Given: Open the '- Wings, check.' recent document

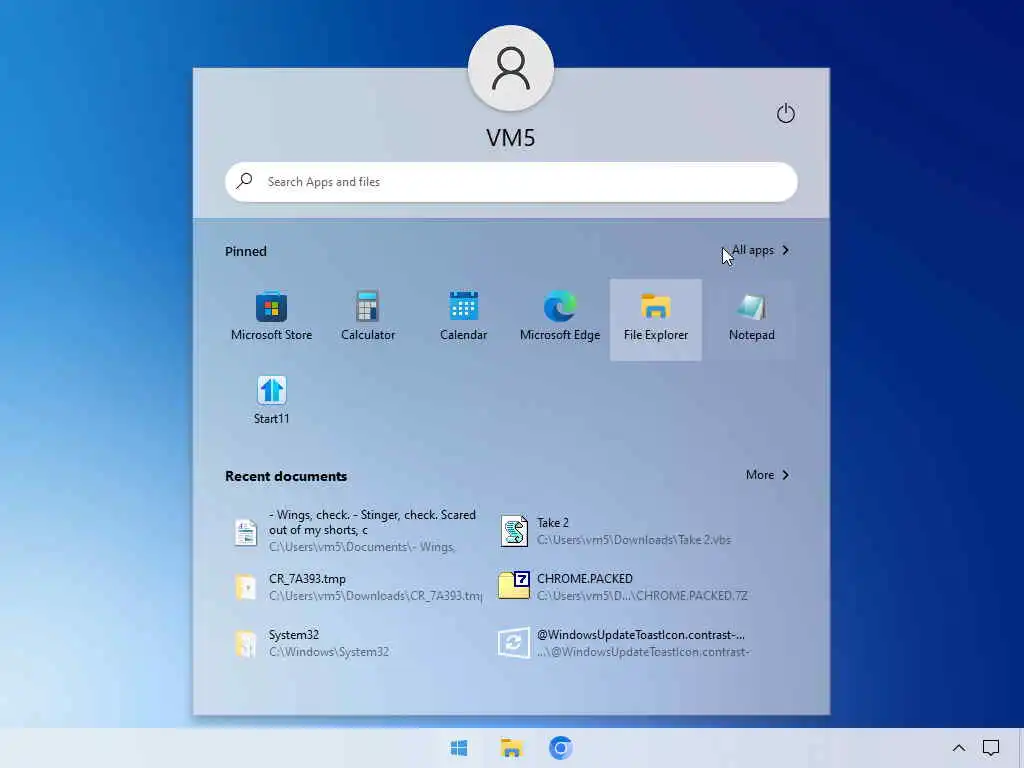Looking at the screenshot, I should tap(357, 530).
